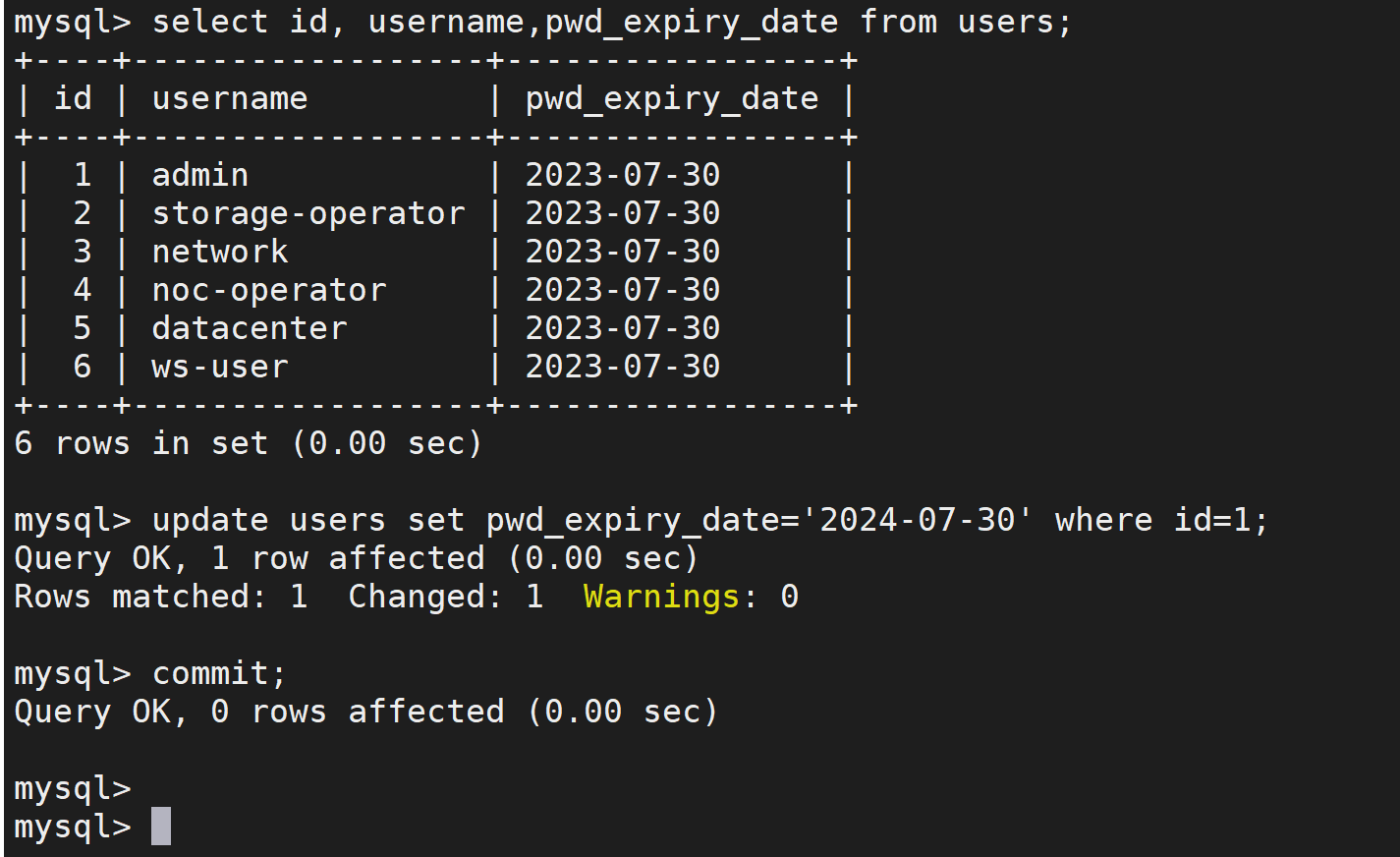Click the terminal cursor block at last prompt
Screen dimensions: 1400x857
161,827
